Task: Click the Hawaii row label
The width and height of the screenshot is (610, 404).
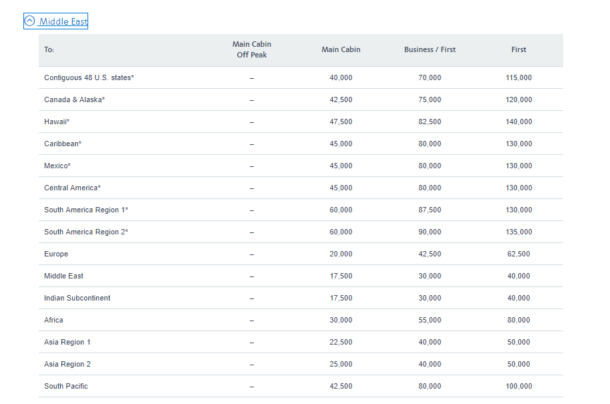Action: click(x=56, y=122)
